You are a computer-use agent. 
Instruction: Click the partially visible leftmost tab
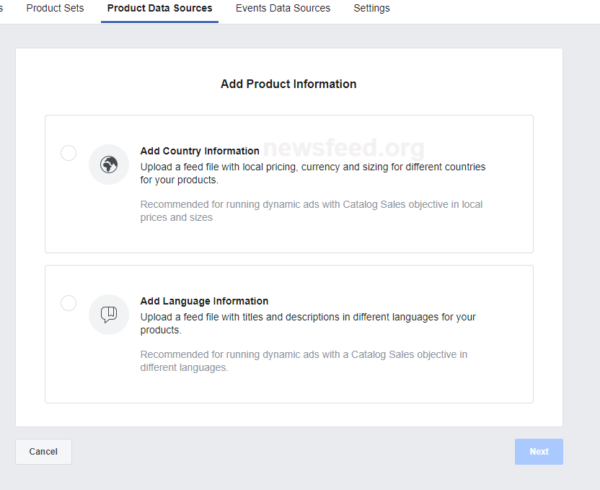[x=4, y=8]
